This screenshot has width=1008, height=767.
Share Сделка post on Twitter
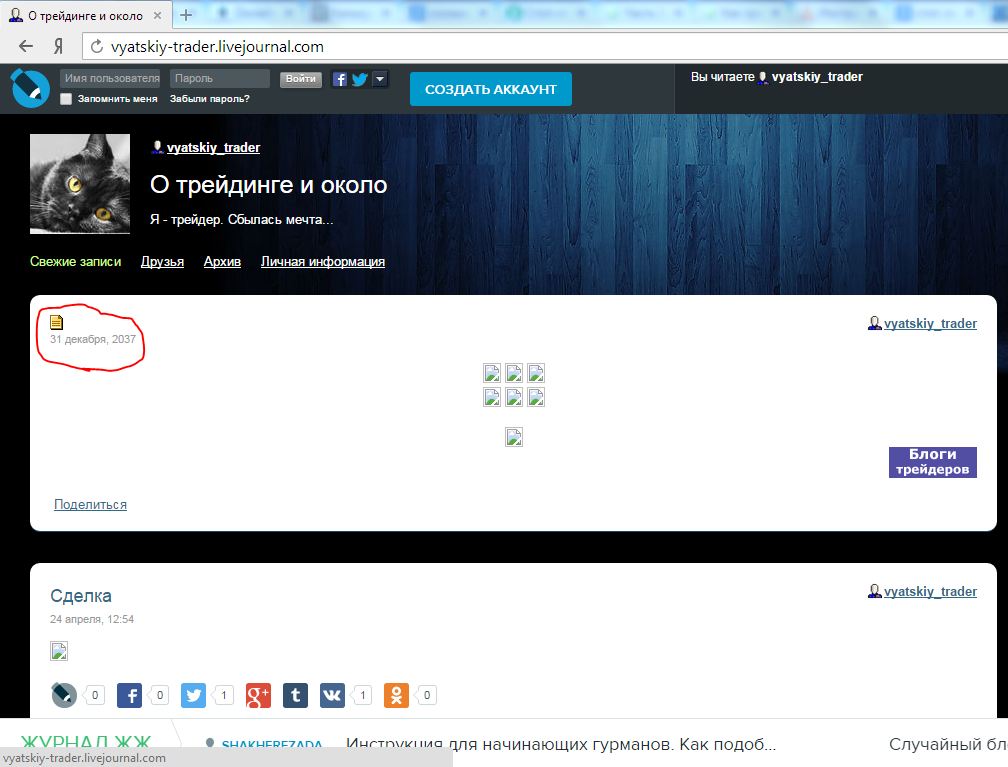click(193, 695)
